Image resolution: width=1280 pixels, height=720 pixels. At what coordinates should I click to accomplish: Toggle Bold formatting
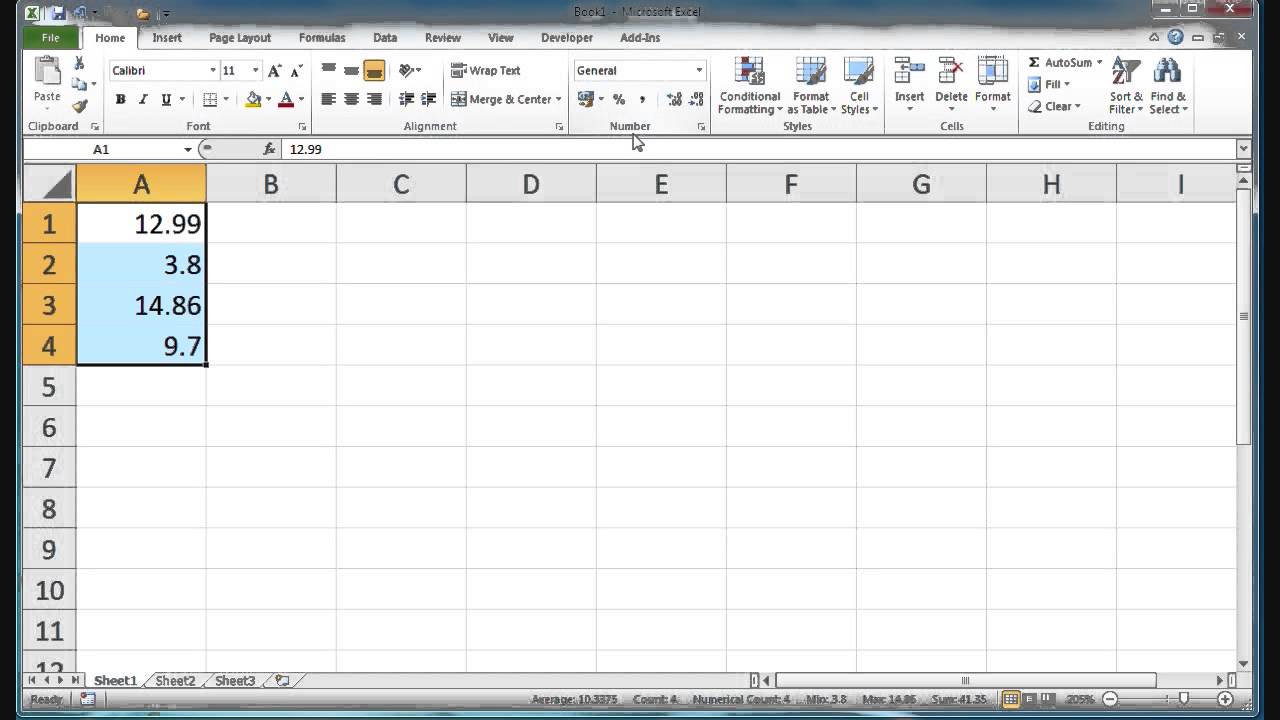click(120, 99)
